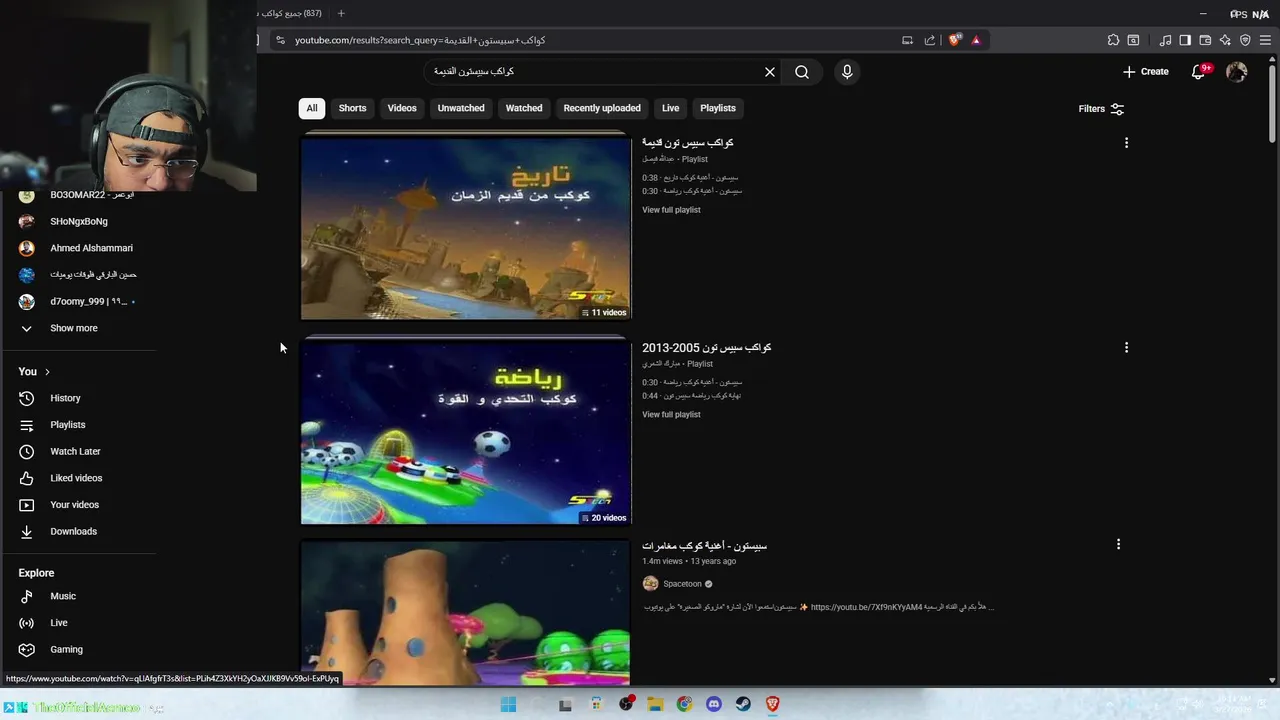1280x720 pixels.
Task: Open more options for the 11-video playlist result
Action: (1126, 143)
